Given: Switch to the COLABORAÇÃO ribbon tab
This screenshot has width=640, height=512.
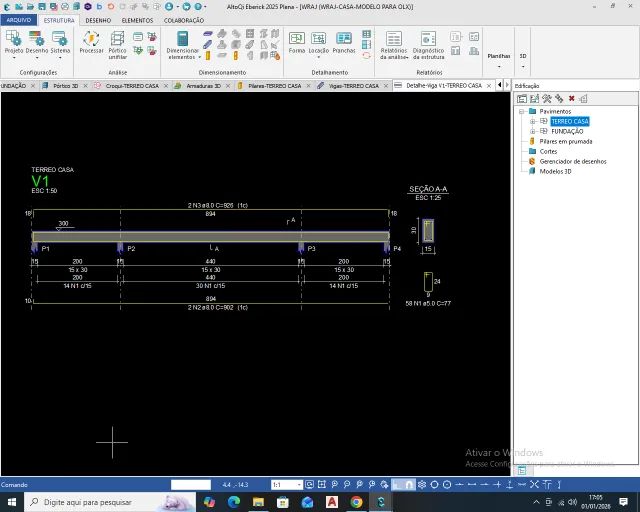Looking at the screenshot, I should [x=184, y=20].
